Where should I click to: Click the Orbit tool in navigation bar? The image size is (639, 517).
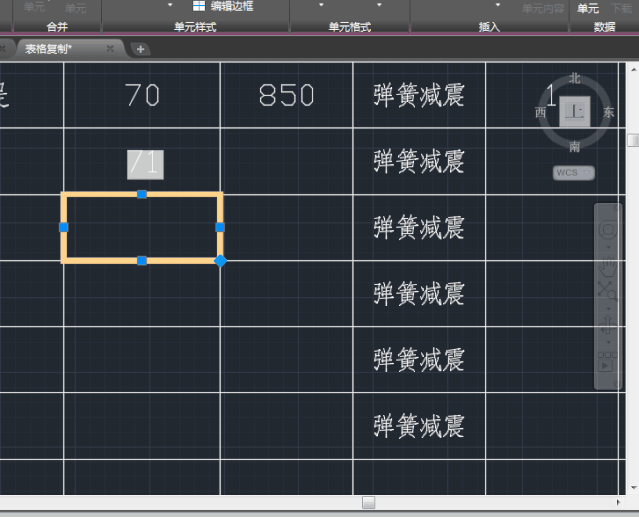pos(607,324)
